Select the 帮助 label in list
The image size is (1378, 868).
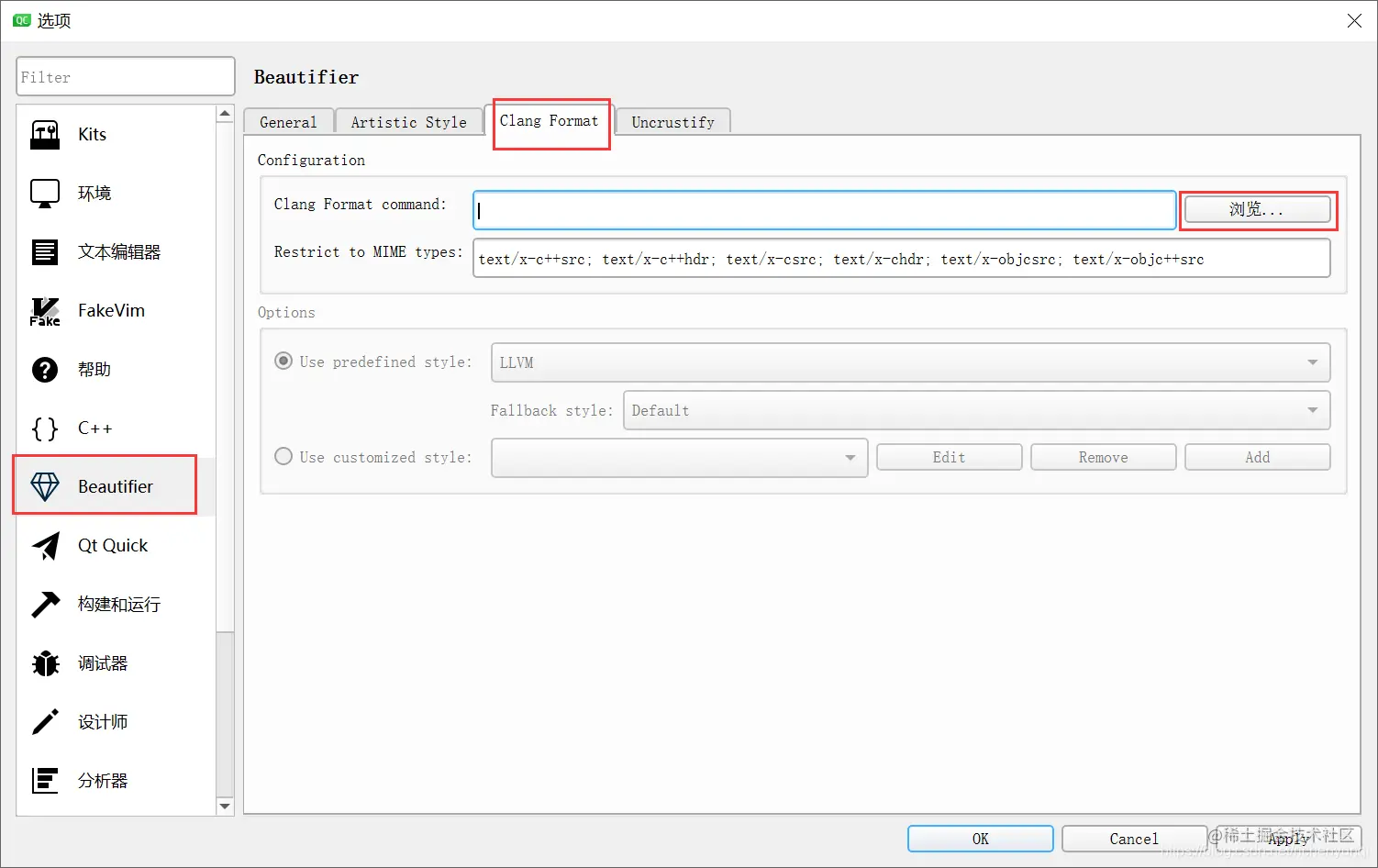pyautogui.click(x=94, y=369)
